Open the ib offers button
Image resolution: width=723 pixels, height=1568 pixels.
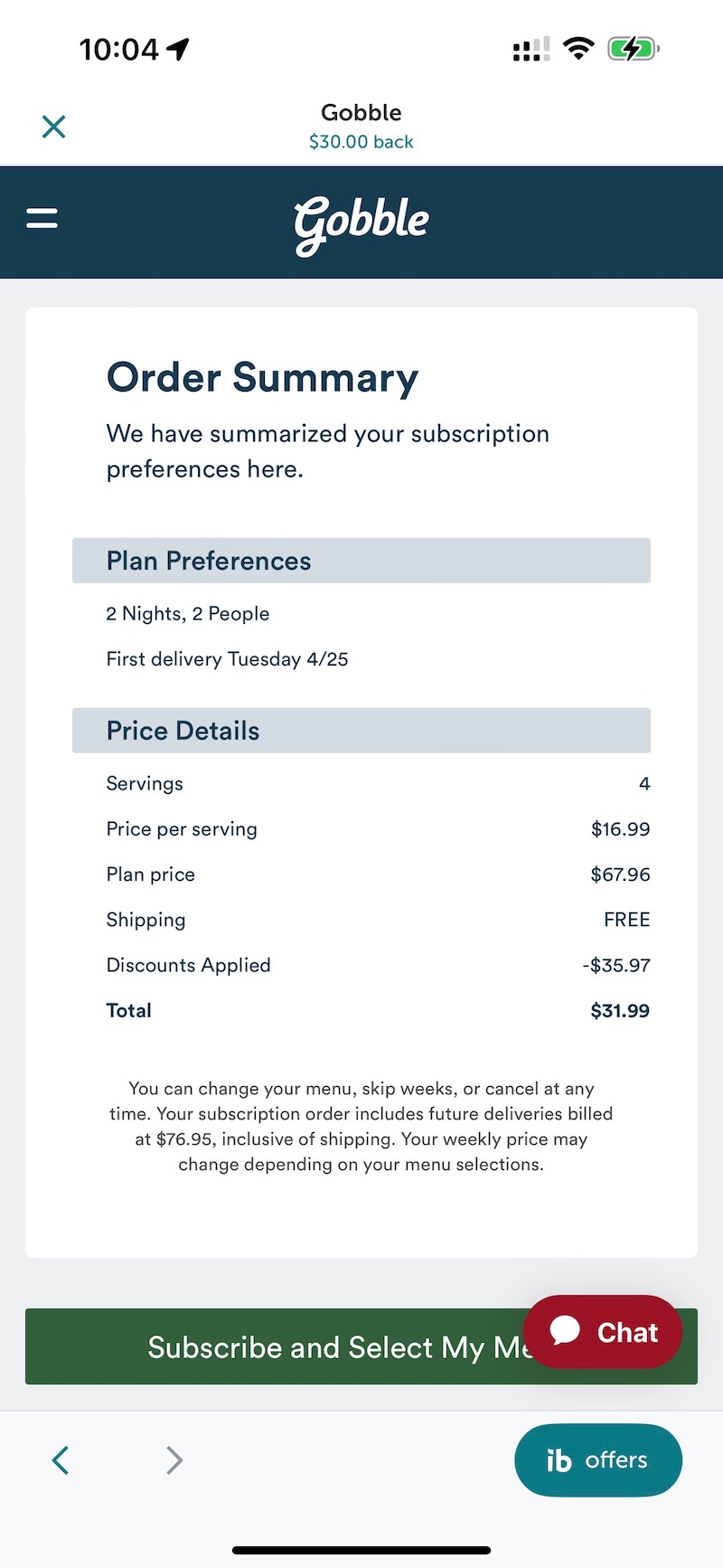point(597,1459)
